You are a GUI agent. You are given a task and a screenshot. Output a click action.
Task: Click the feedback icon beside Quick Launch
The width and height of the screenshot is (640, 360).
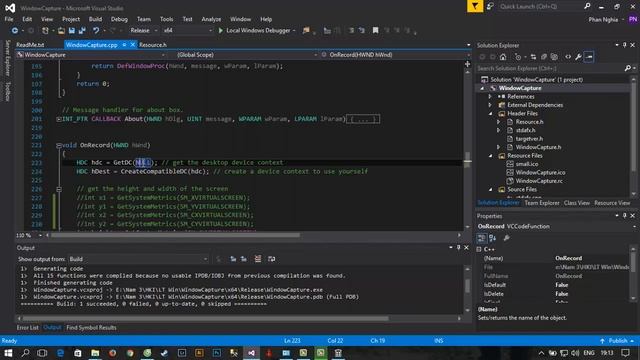pyautogui.click(x=490, y=6)
